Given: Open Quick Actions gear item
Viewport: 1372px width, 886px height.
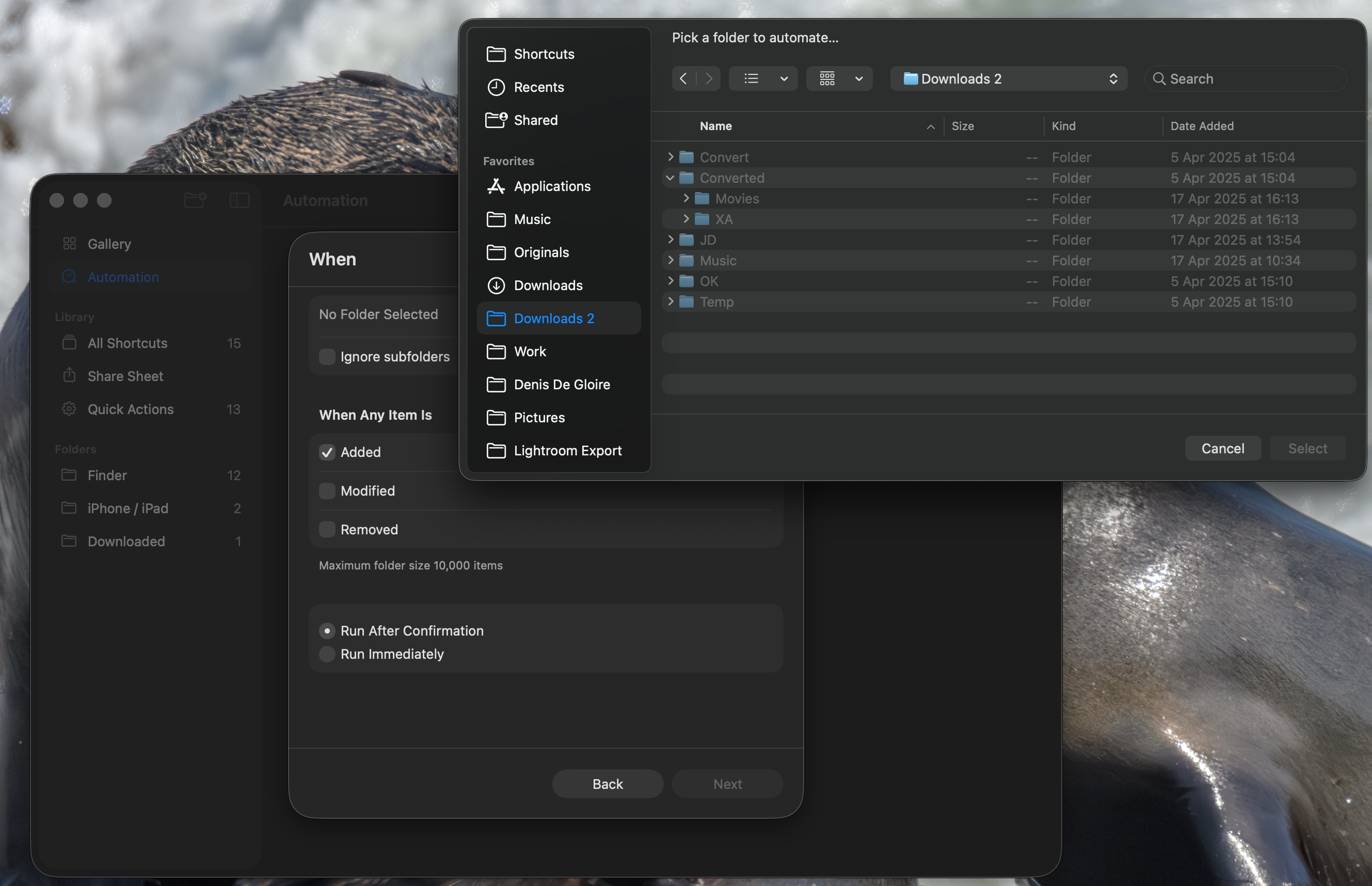Looking at the screenshot, I should pos(130,409).
